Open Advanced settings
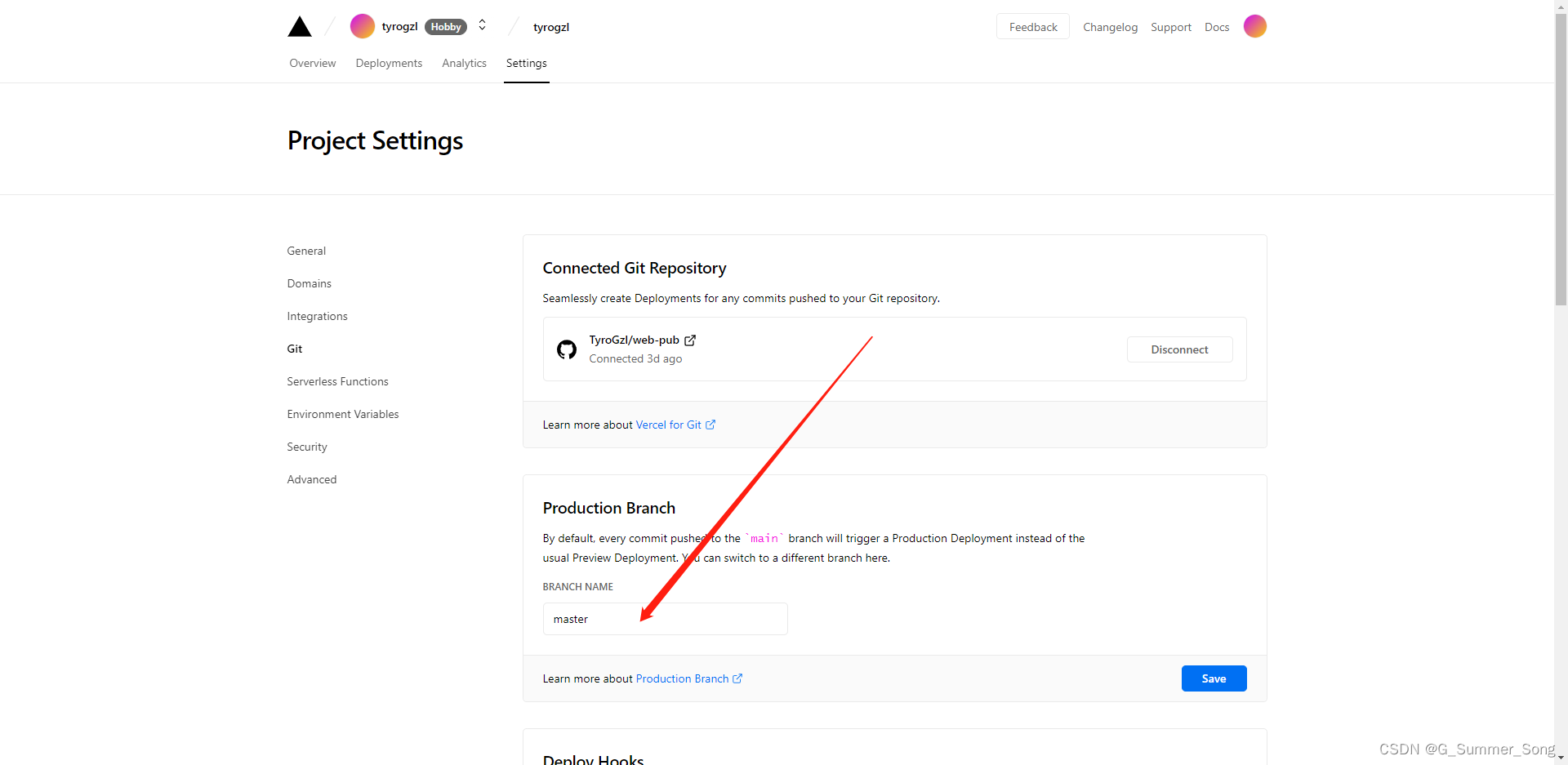The image size is (1568, 765). tap(312, 479)
